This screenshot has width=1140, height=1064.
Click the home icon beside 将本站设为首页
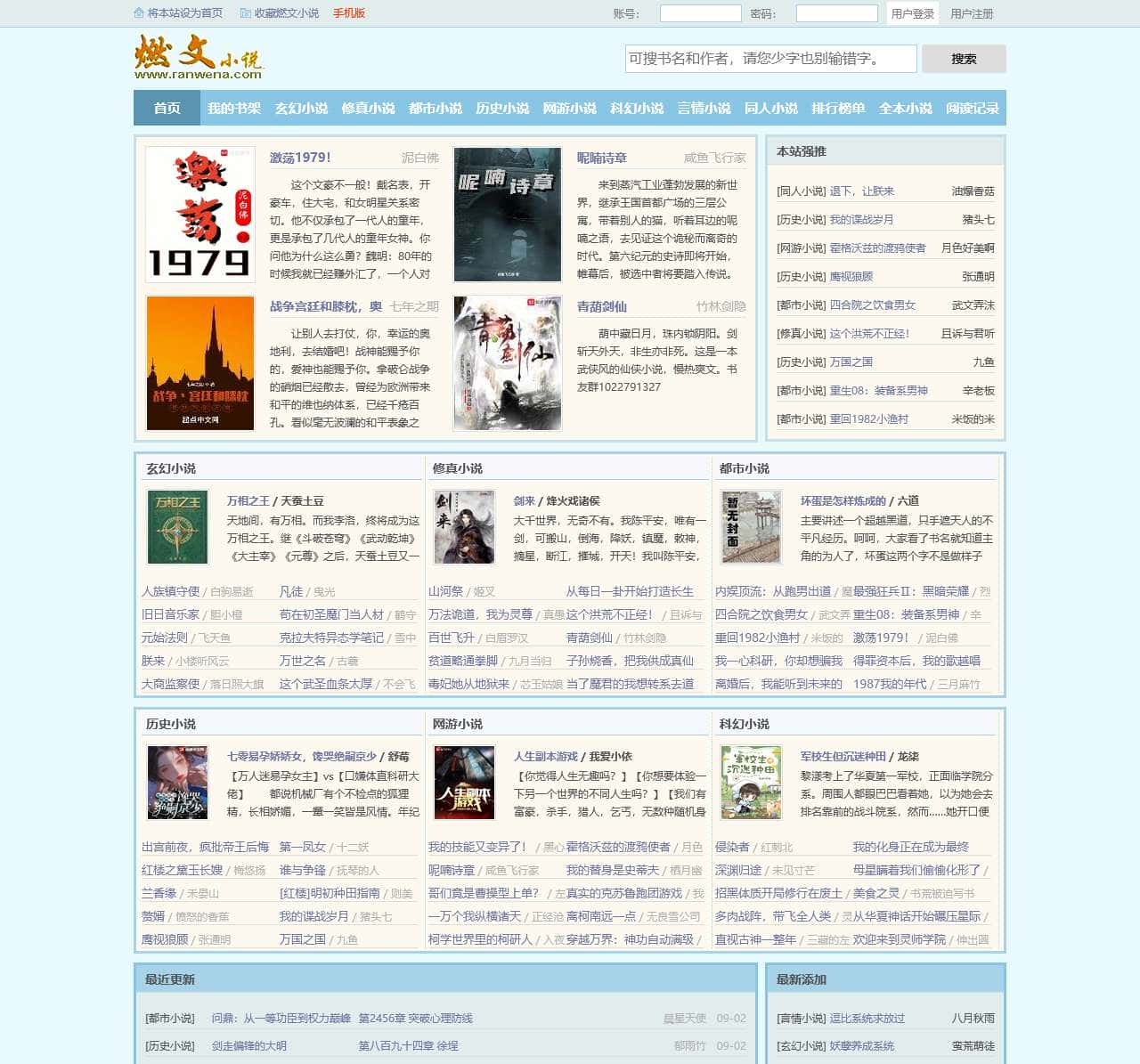click(138, 13)
